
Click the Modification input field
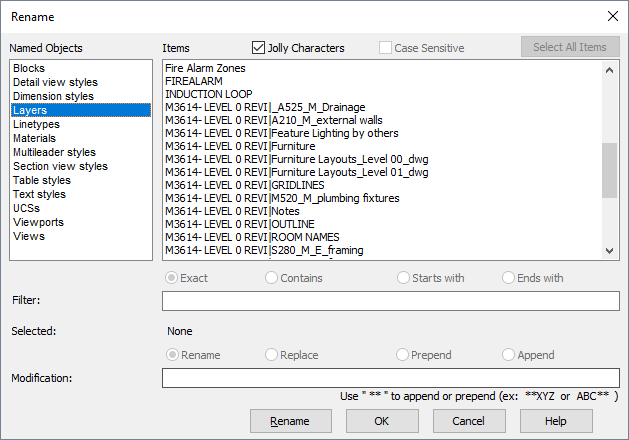391,378
